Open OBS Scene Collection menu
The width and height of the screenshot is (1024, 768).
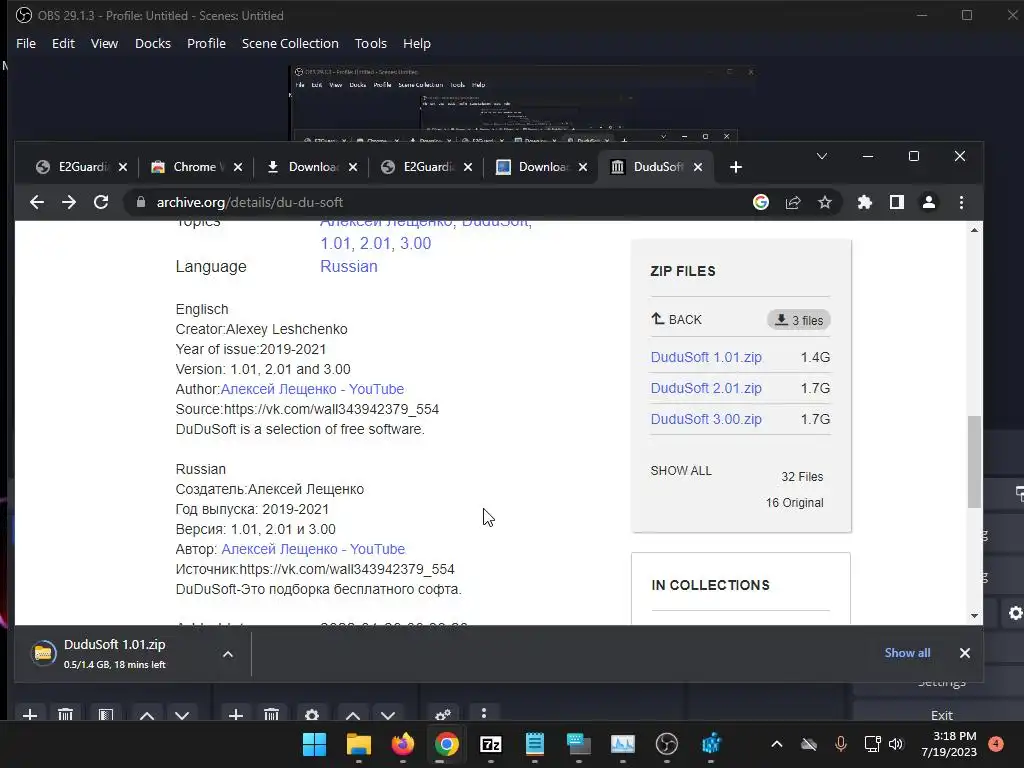tap(290, 43)
